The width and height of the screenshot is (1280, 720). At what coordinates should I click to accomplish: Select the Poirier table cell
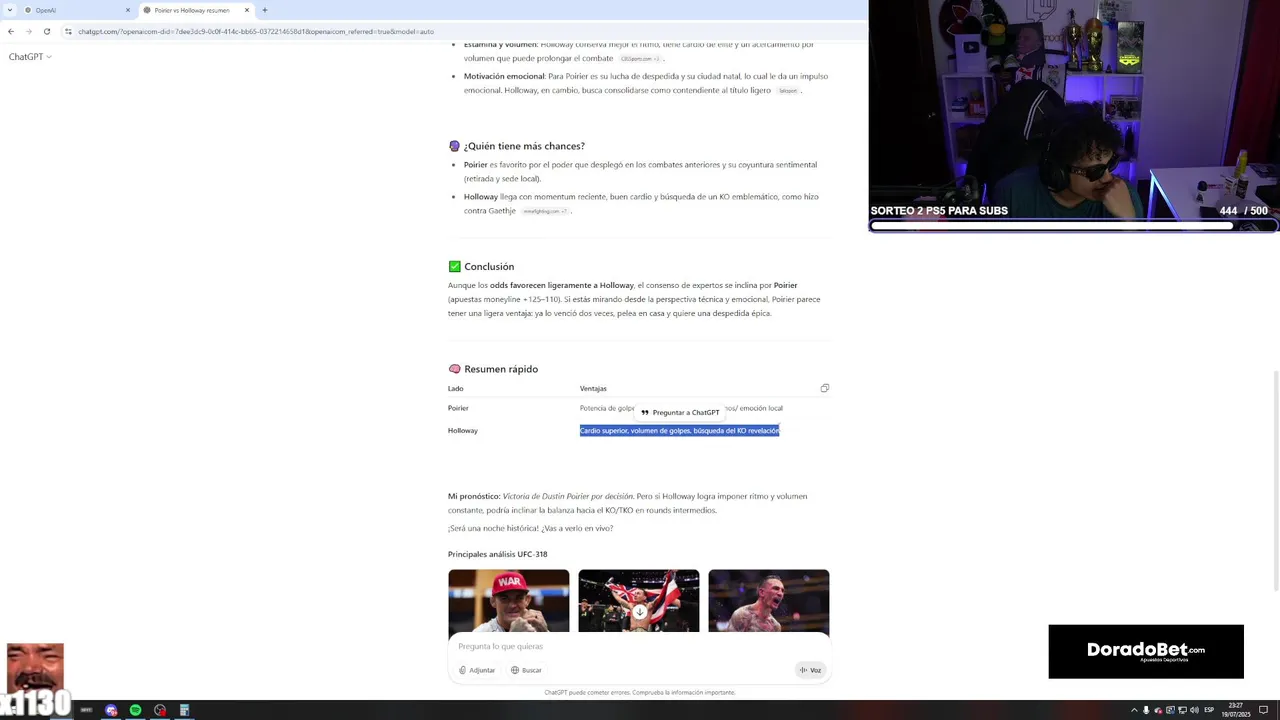pos(458,408)
